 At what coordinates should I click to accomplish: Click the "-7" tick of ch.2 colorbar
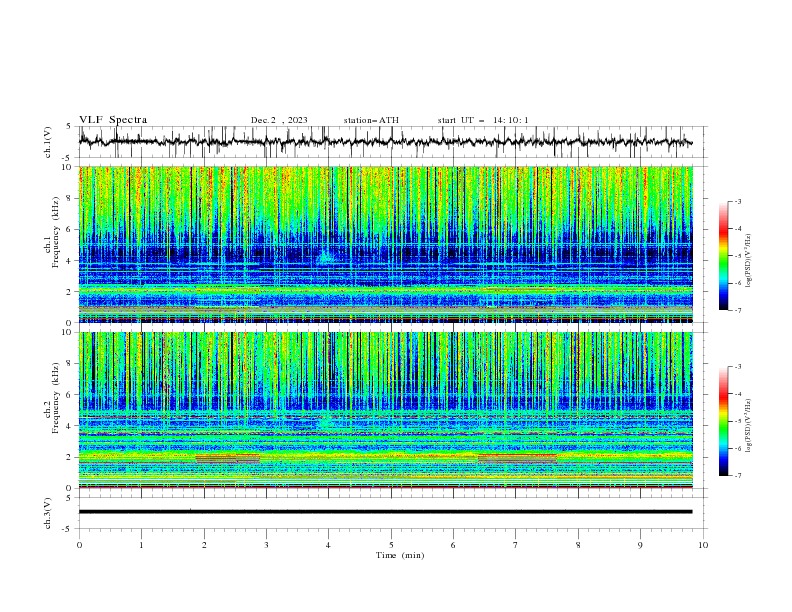(737, 476)
